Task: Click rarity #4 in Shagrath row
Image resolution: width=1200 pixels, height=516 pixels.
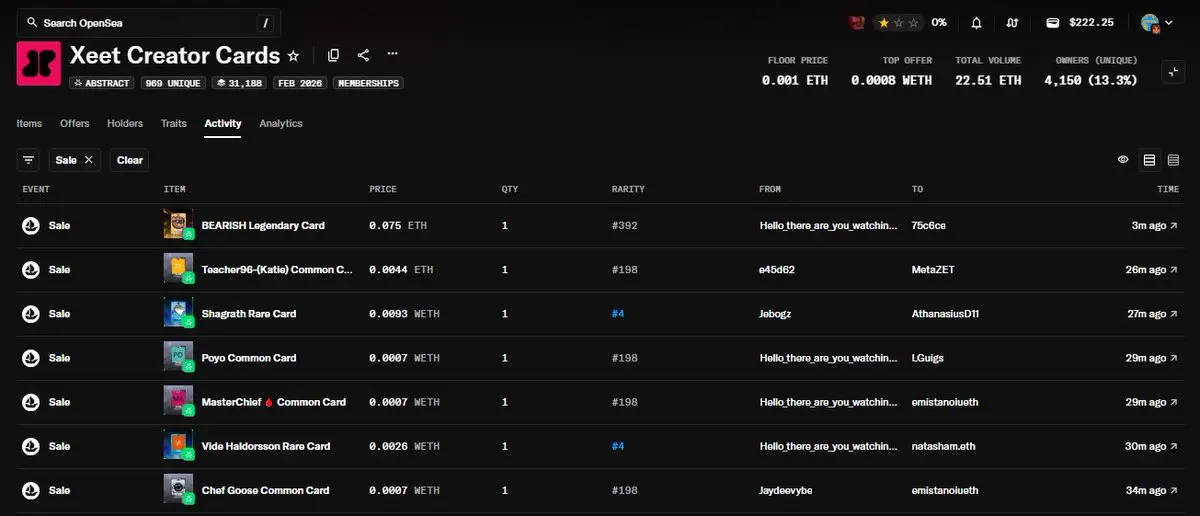Action: pos(618,314)
